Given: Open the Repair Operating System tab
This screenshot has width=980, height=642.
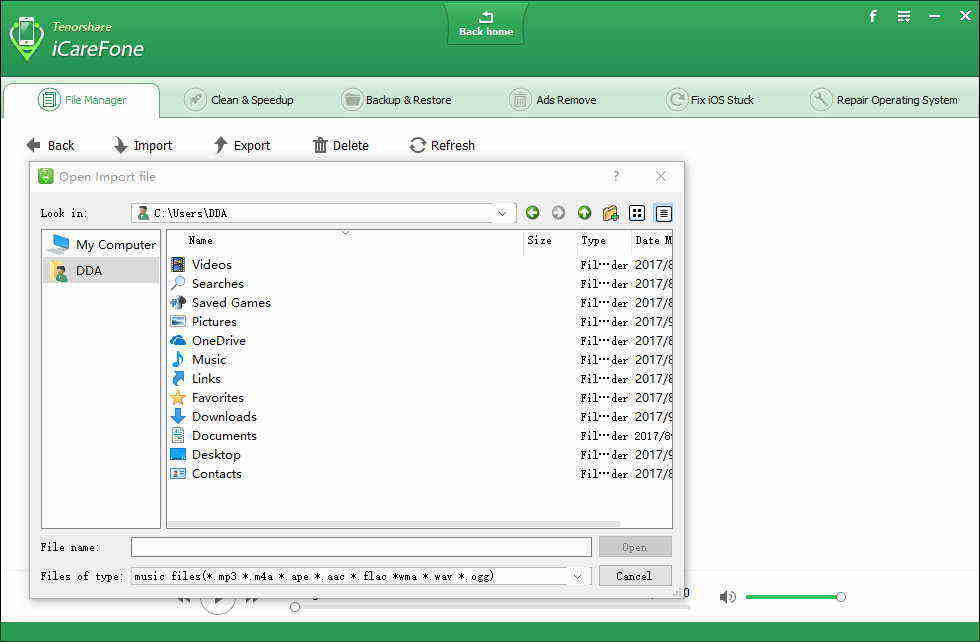Looking at the screenshot, I should (884, 100).
